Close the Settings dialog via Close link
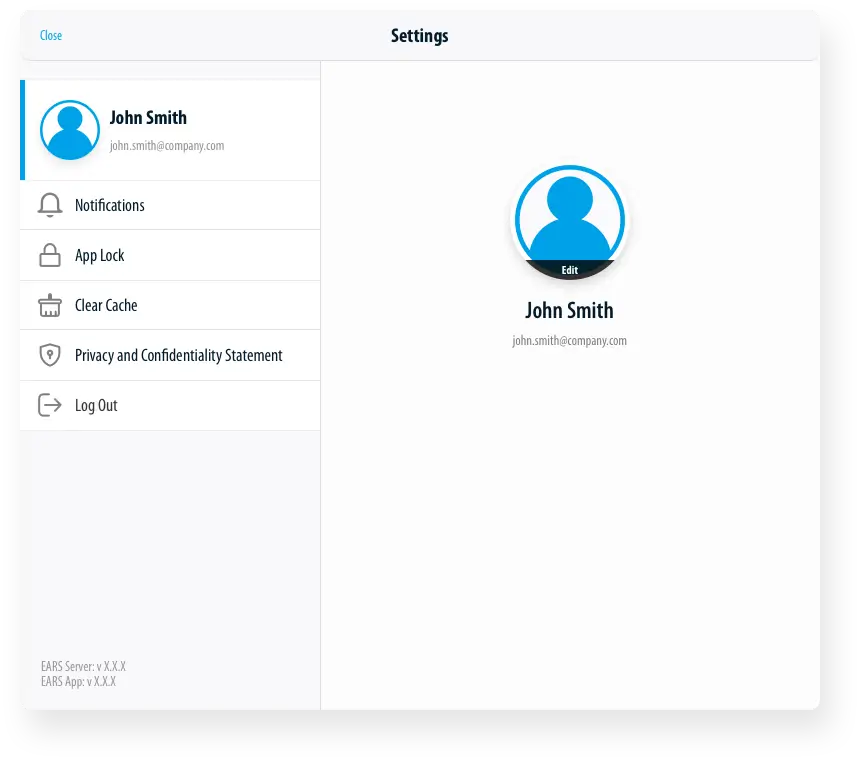The height and width of the screenshot is (760, 860). [51, 36]
